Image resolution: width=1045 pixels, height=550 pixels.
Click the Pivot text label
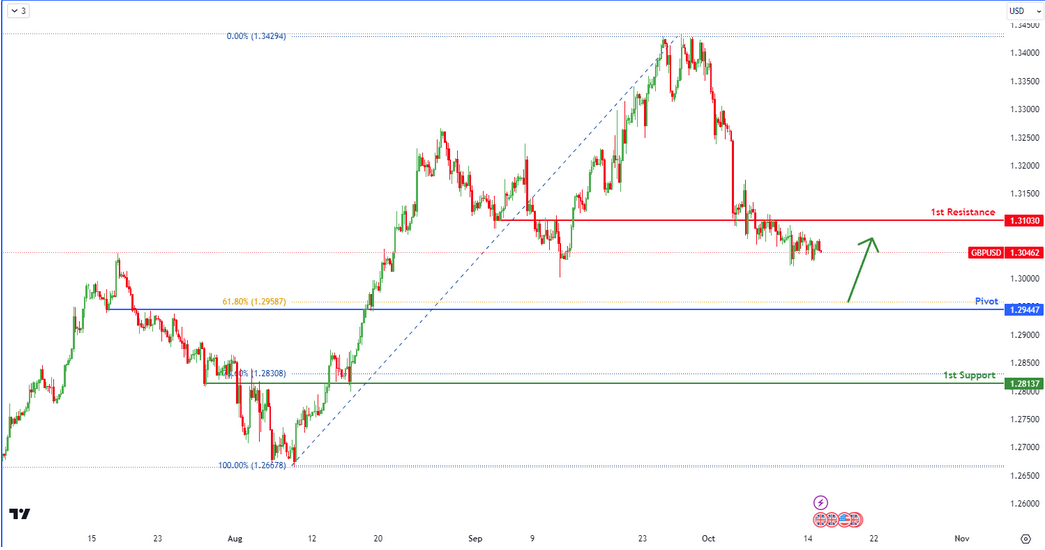986,301
